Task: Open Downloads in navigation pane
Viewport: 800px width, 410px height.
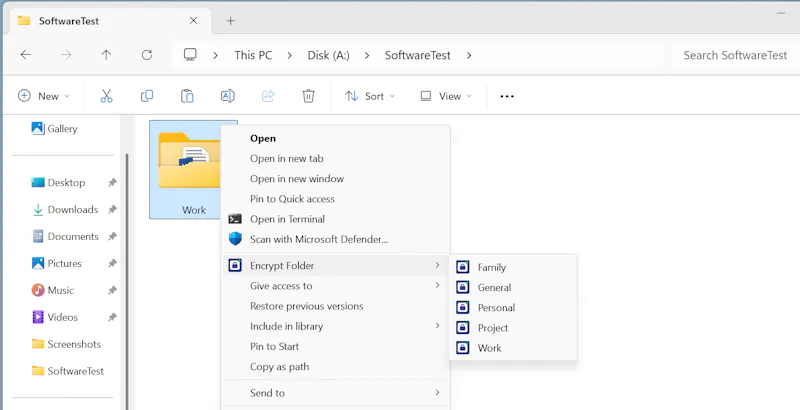Action: (x=65, y=210)
